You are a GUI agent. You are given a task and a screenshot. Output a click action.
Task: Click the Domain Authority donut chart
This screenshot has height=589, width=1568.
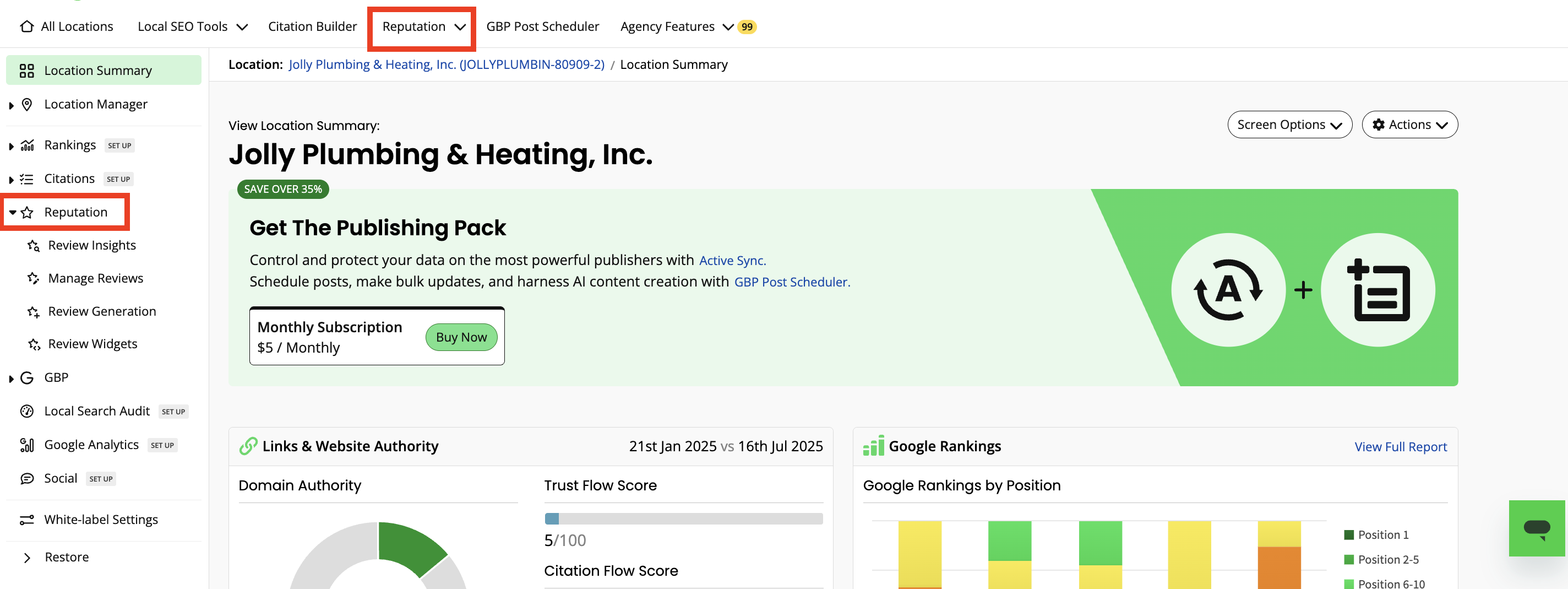point(378,555)
